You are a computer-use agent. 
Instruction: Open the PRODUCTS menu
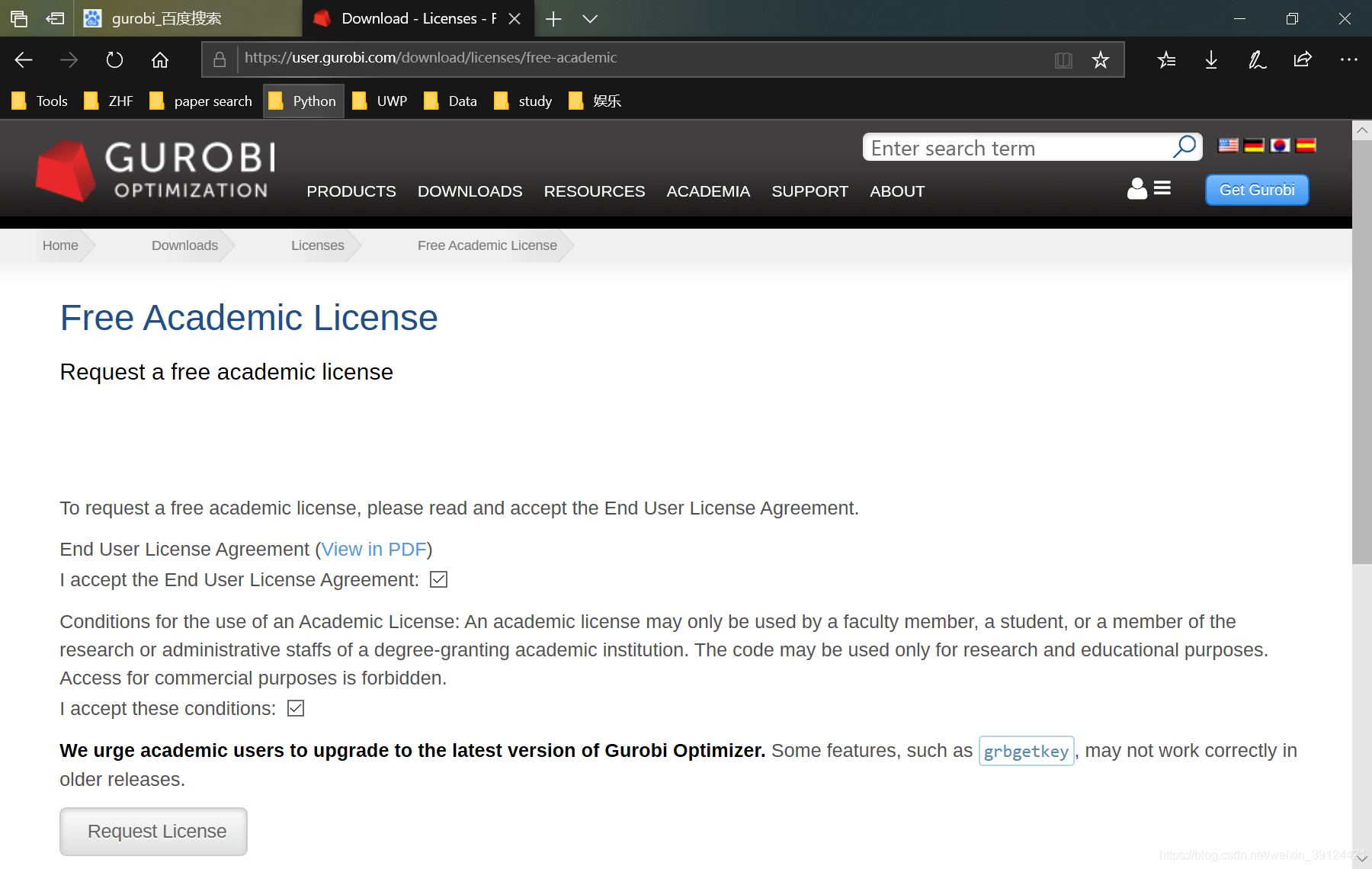(351, 191)
